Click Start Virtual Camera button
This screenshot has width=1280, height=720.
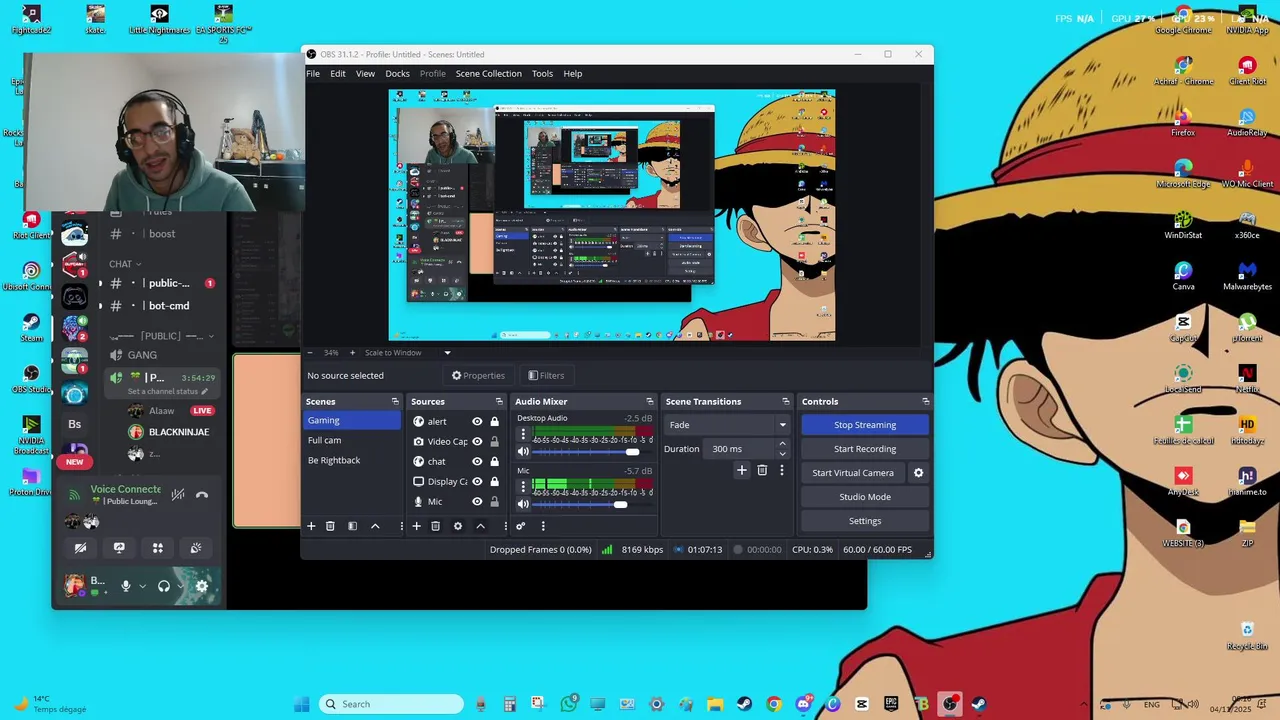(x=853, y=473)
